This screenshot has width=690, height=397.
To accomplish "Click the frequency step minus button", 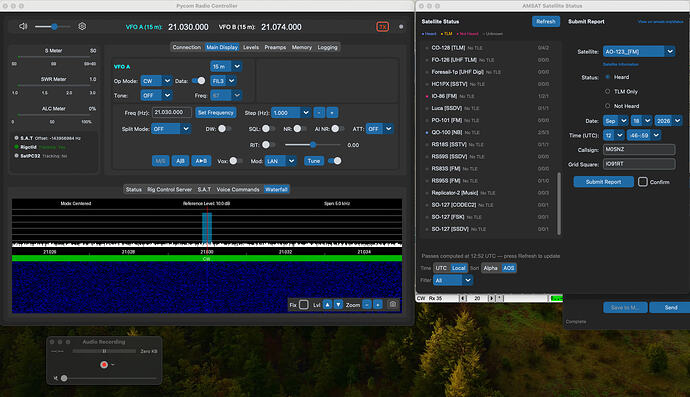I will [319, 113].
